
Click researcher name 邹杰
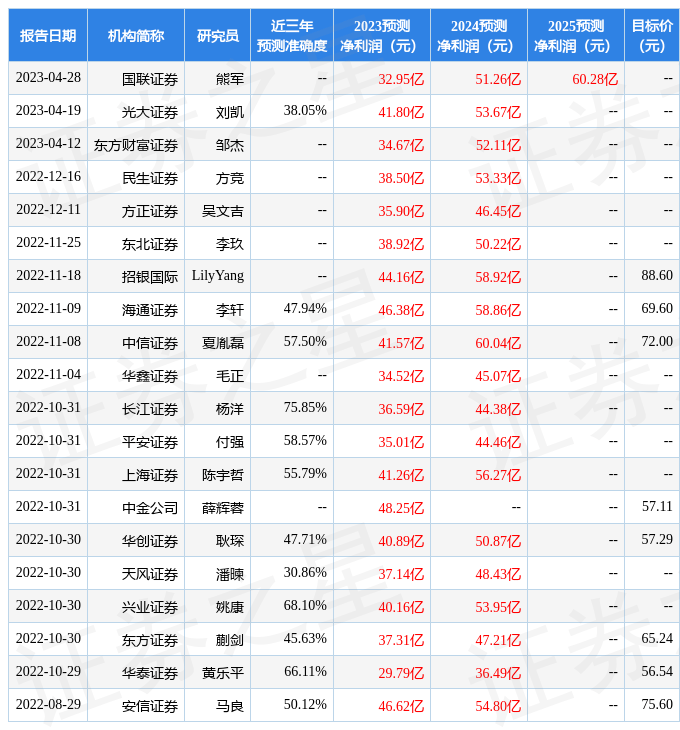tap(230, 145)
